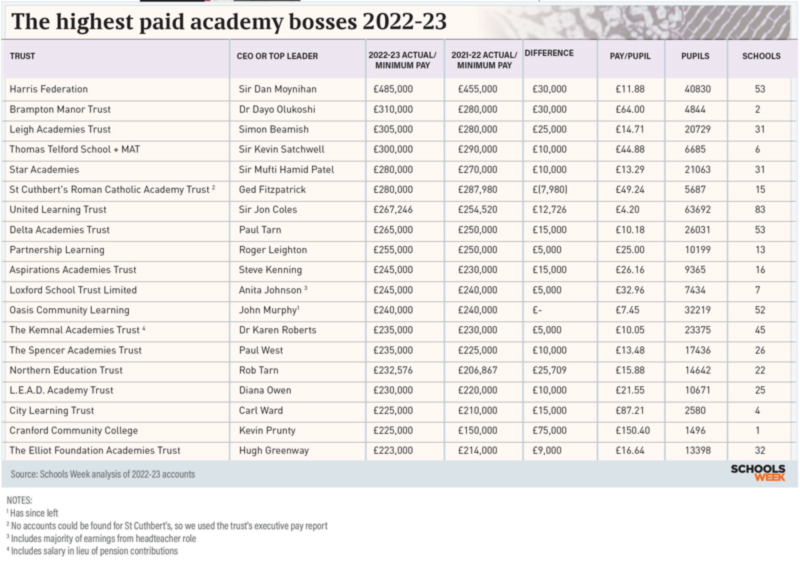Select Oasis Community Learning cell
Screen dimensions: 800x561
click(x=69, y=310)
